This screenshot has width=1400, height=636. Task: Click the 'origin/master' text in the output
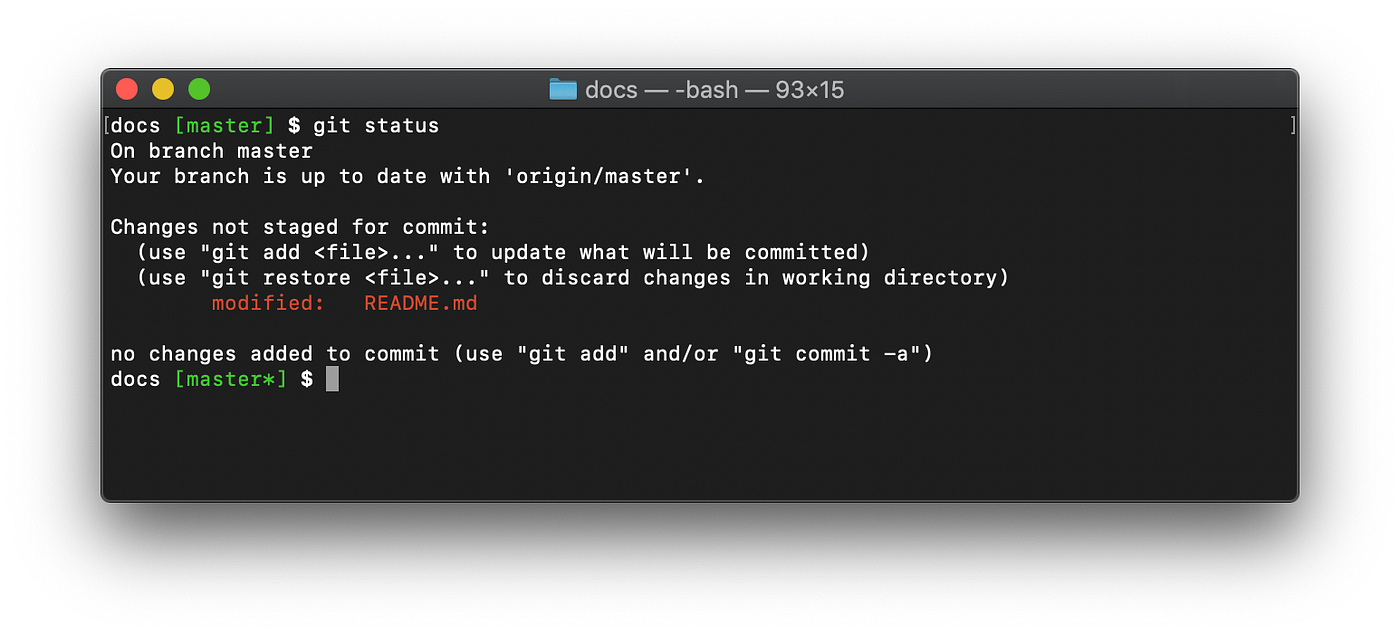pyautogui.click(x=596, y=176)
